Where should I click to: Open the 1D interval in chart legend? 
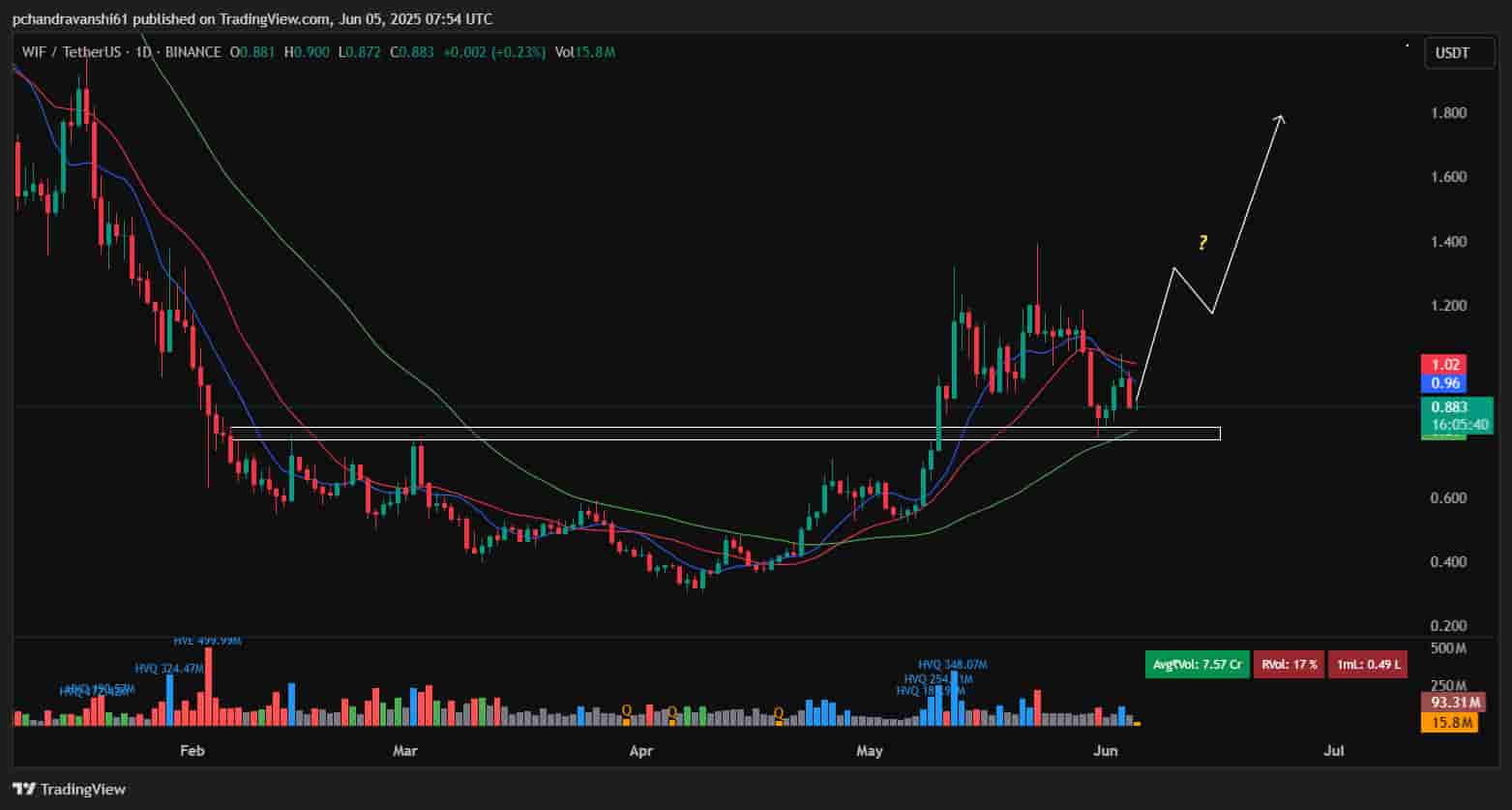click(x=143, y=52)
